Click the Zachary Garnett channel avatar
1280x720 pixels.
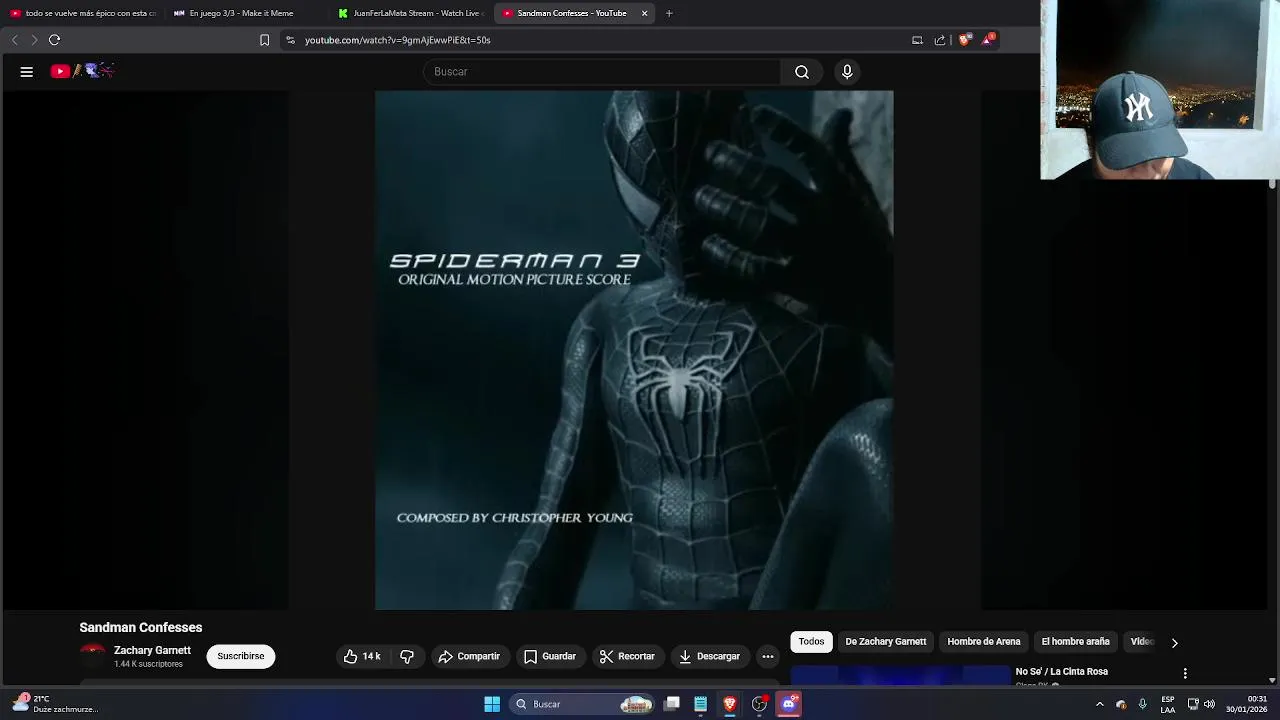tap(92, 656)
